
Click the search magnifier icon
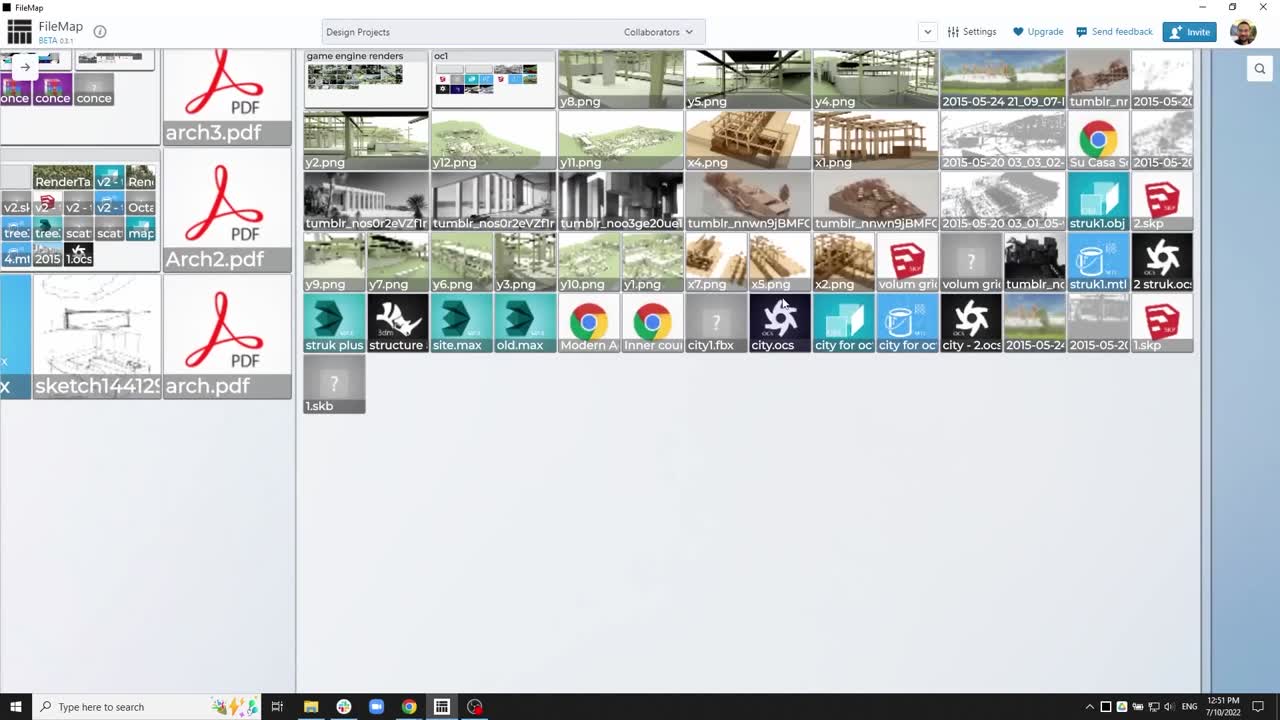pyautogui.click(x=1259, y=68)
